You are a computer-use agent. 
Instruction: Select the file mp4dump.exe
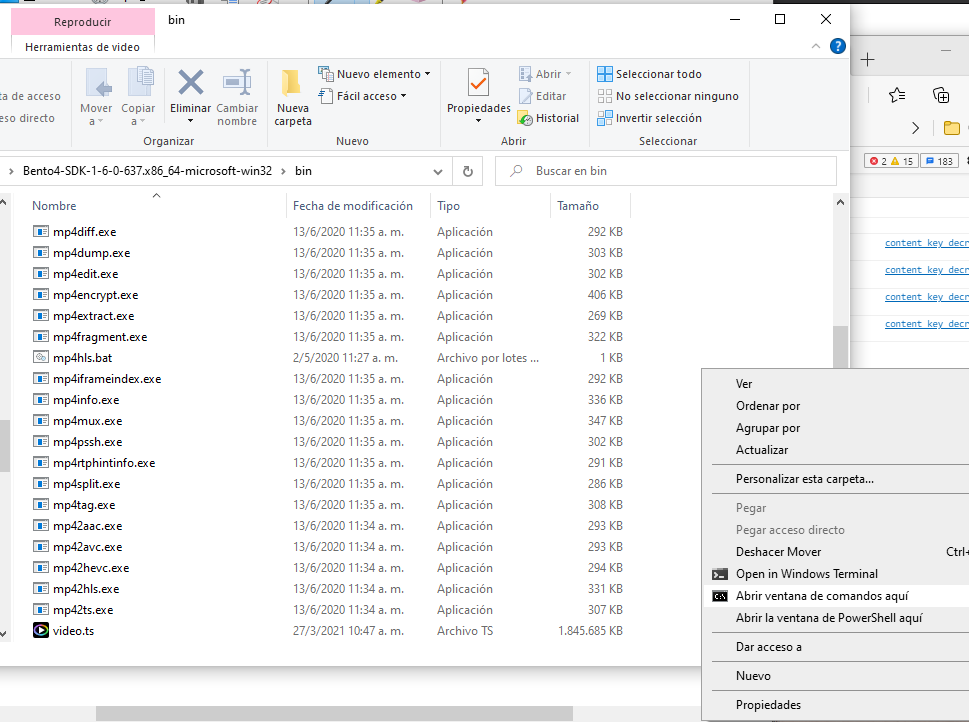click(91, 253)
